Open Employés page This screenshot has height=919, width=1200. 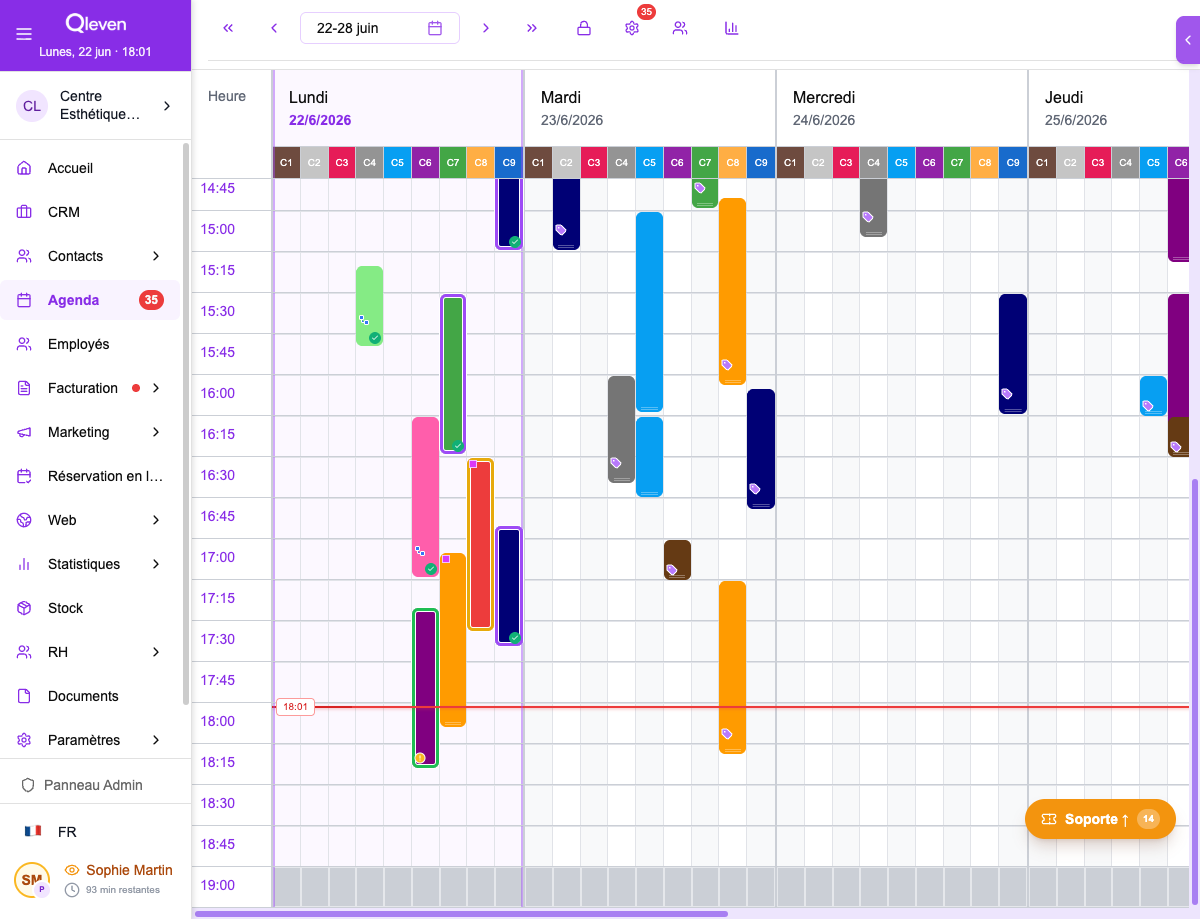pos(90,344)
